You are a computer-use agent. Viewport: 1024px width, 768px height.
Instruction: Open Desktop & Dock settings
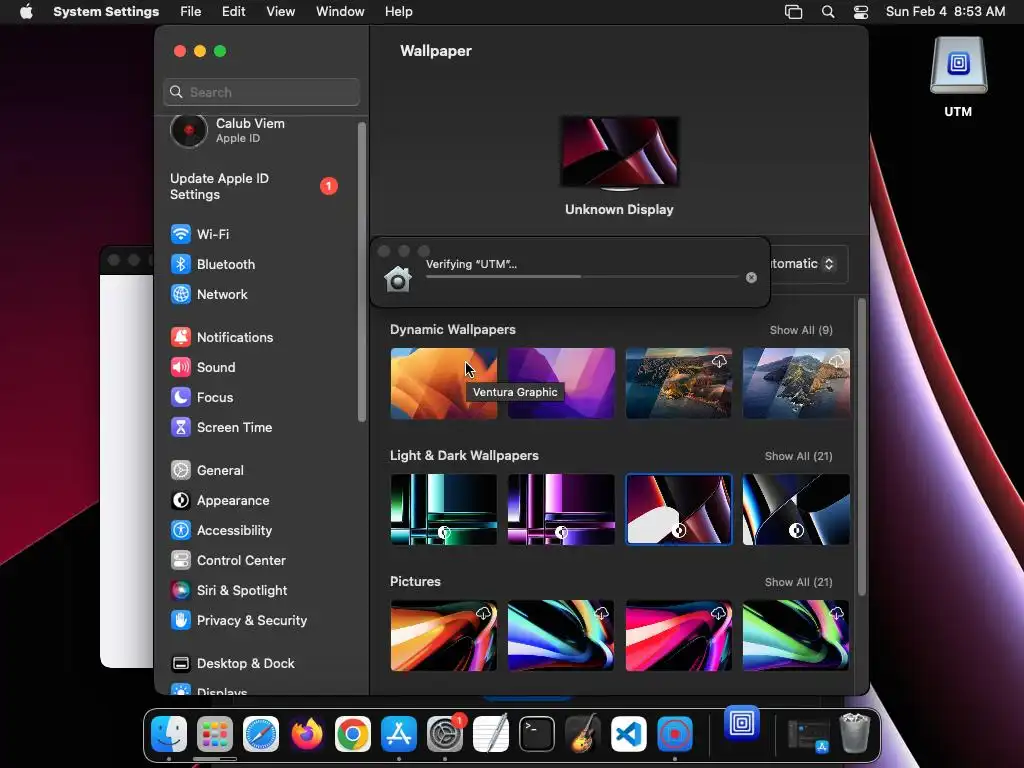232,664
